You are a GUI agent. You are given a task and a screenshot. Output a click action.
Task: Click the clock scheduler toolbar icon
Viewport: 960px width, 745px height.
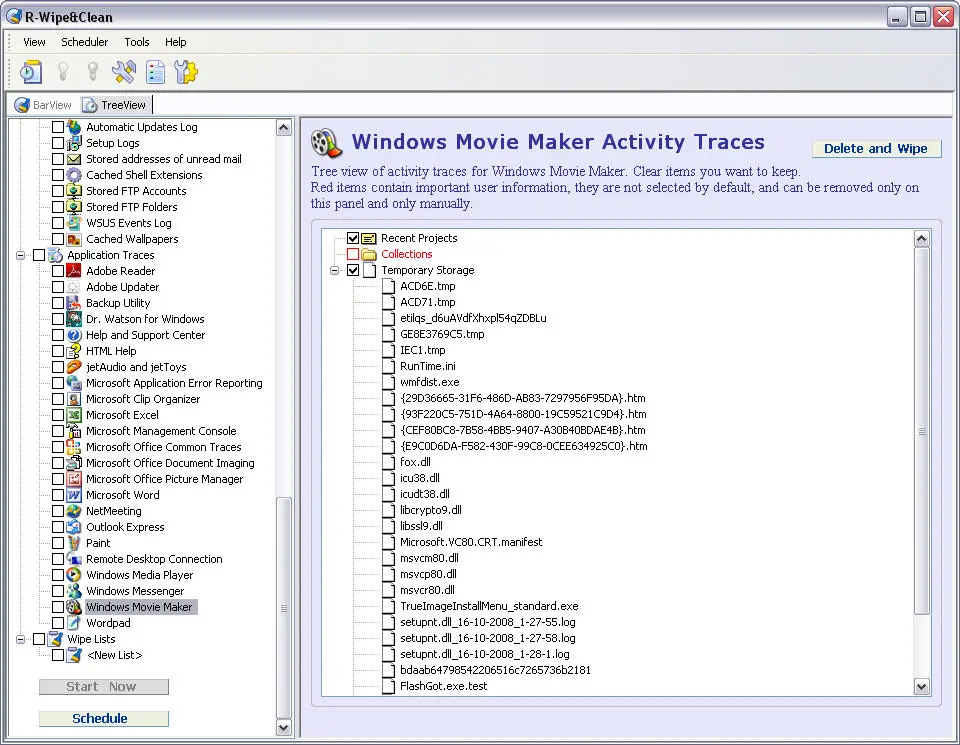(x=31, y=72)
